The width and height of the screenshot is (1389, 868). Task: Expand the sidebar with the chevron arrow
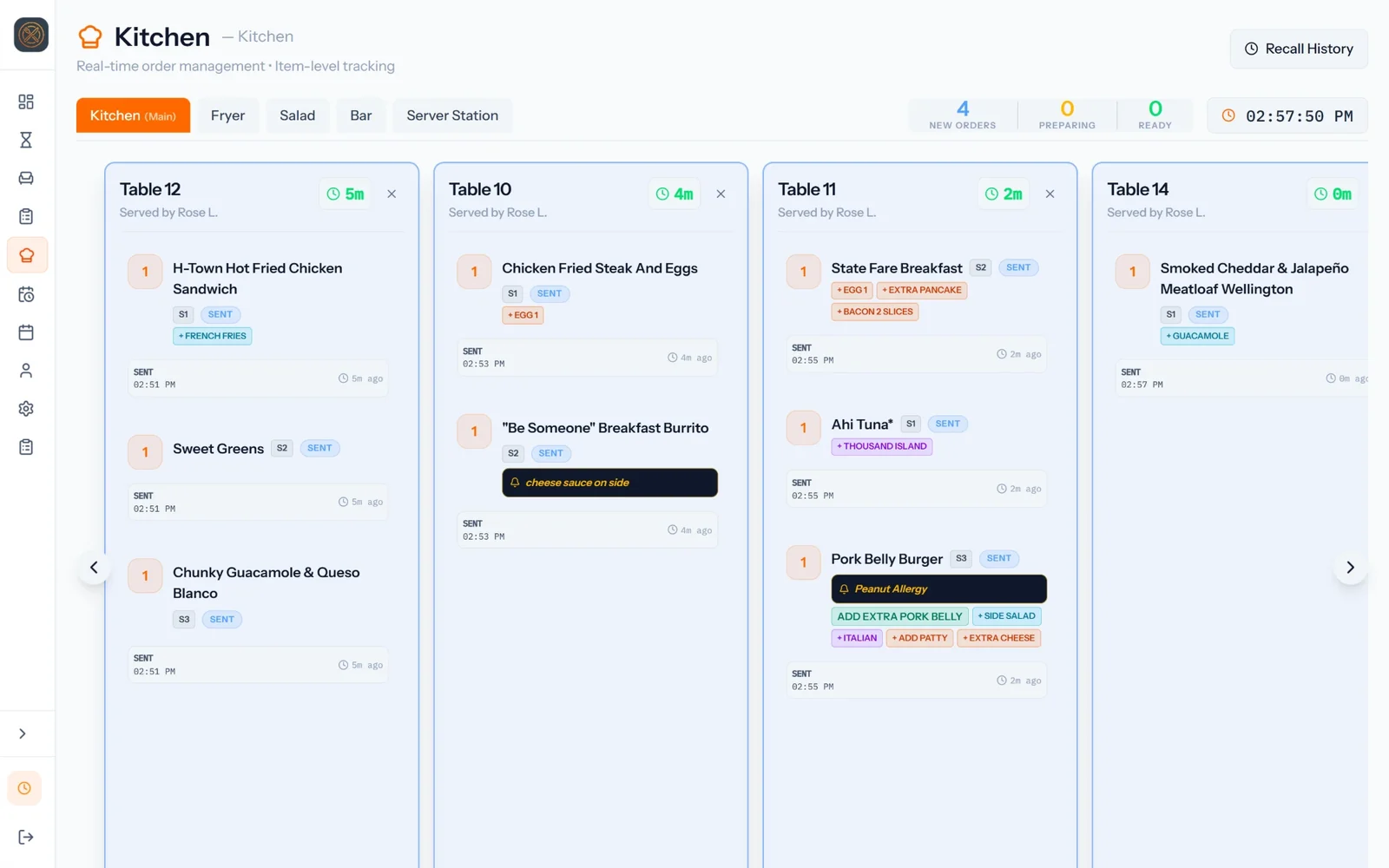click(23, 733)
